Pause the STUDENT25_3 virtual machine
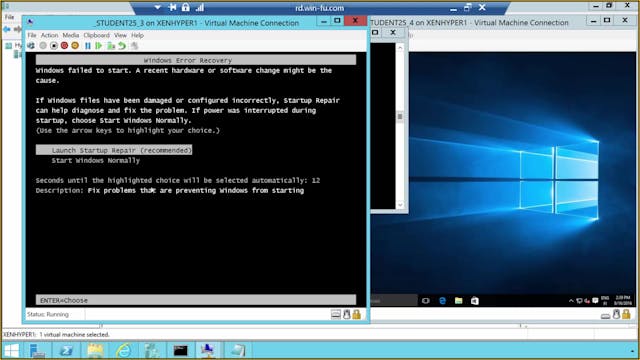Screen dimensions: 640x360 coord(88,46)
